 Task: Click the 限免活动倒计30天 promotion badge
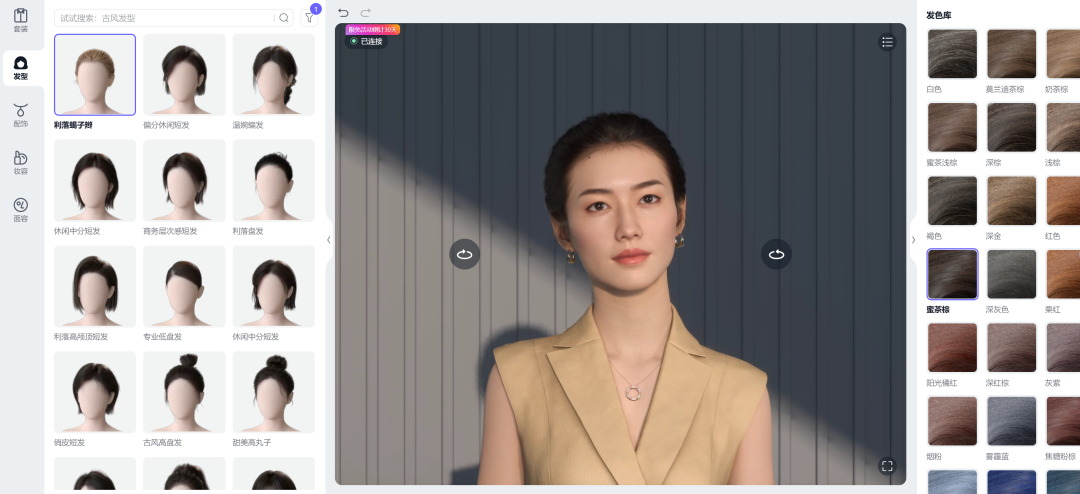373,30
